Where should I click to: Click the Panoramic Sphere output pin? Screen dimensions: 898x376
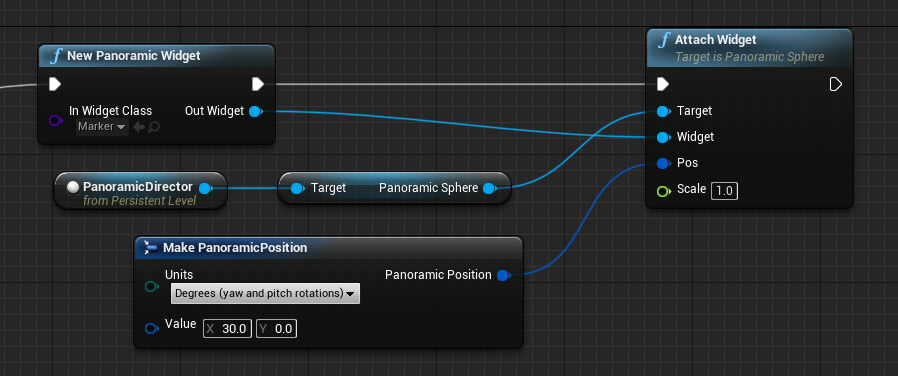(489, 188)
